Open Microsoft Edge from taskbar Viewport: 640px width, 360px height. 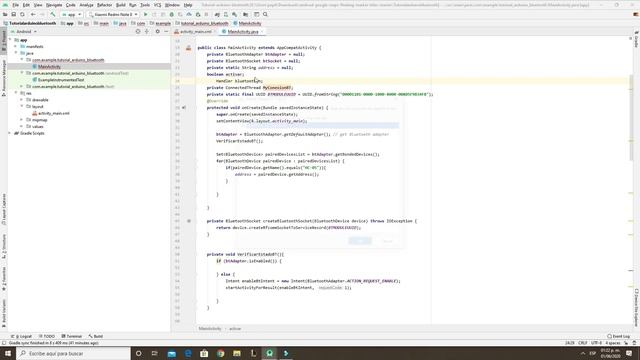[188, 353]
